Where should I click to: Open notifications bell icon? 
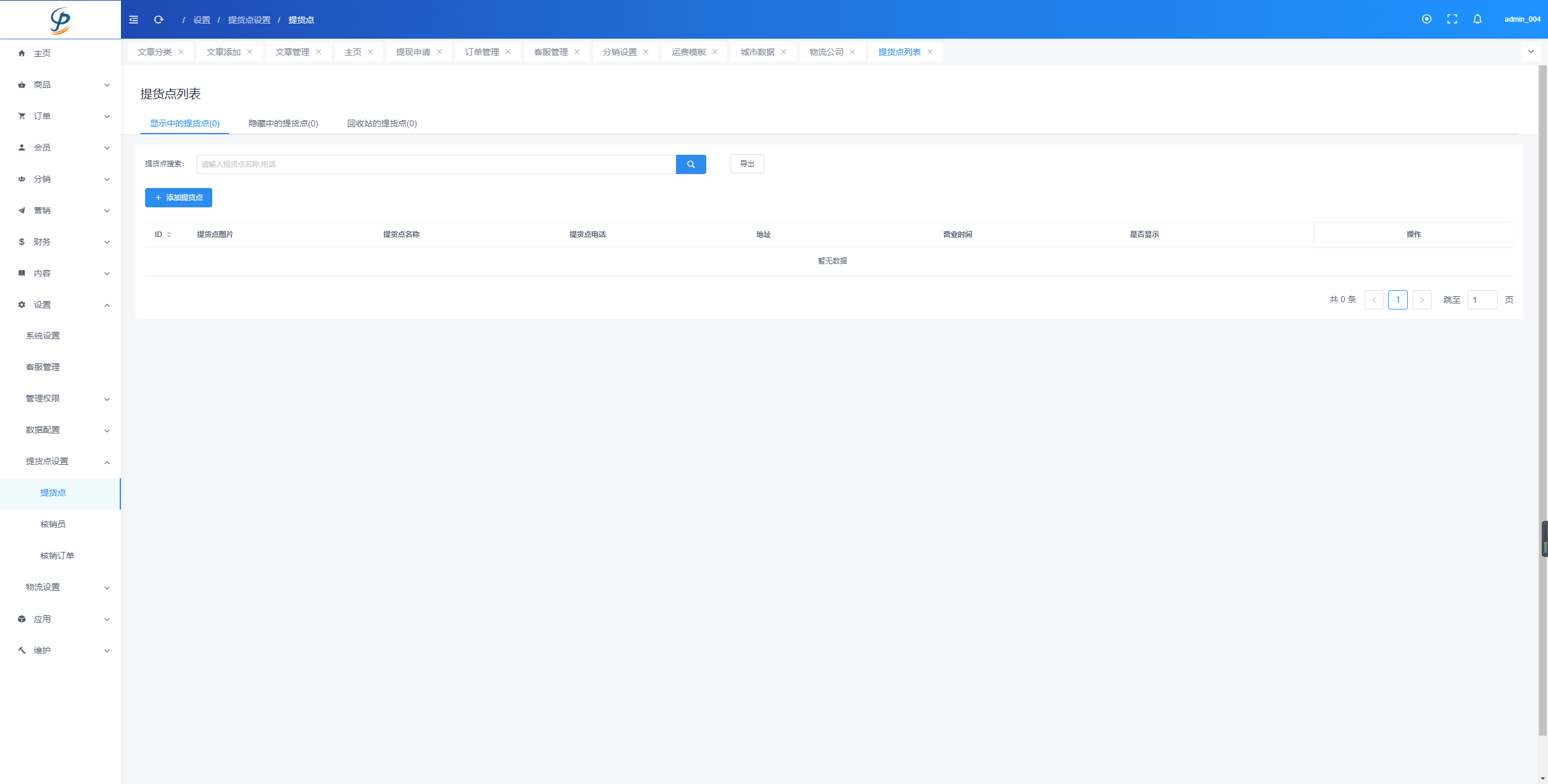click(x=1477, y=19)
